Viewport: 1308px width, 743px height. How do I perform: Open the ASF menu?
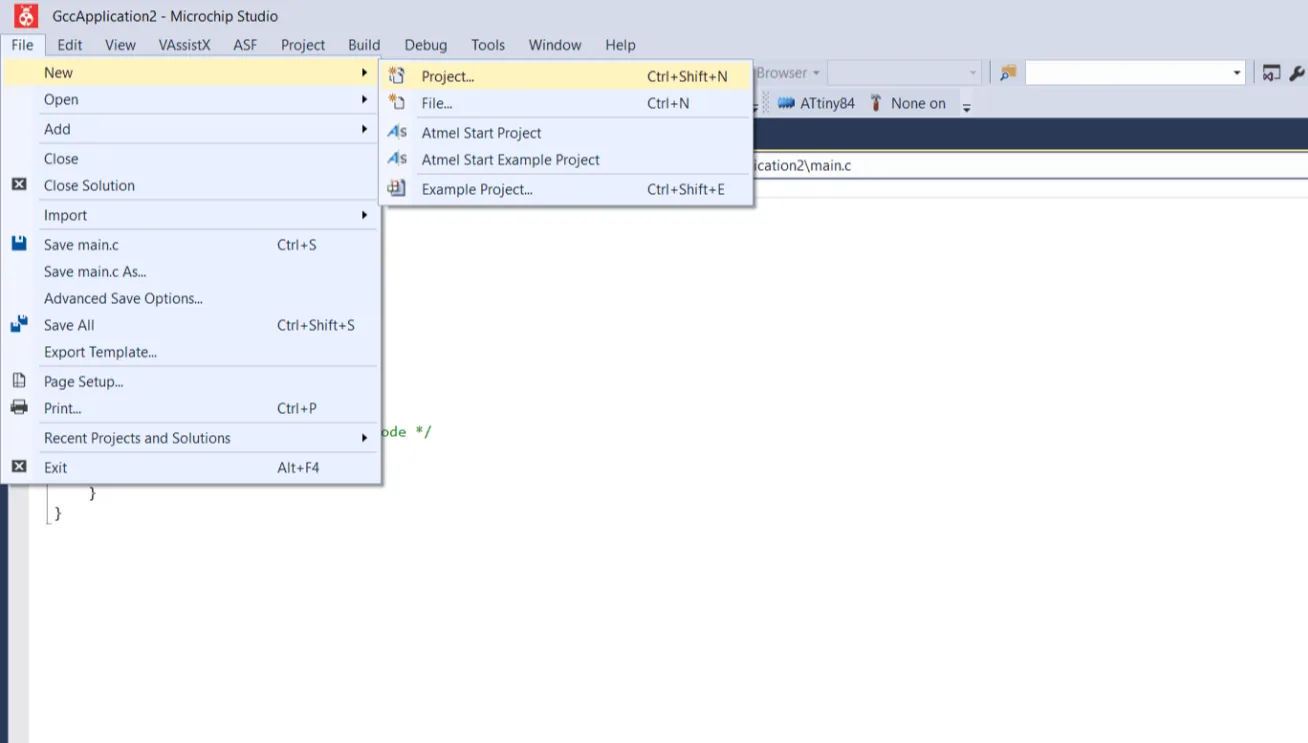(245, 45)
